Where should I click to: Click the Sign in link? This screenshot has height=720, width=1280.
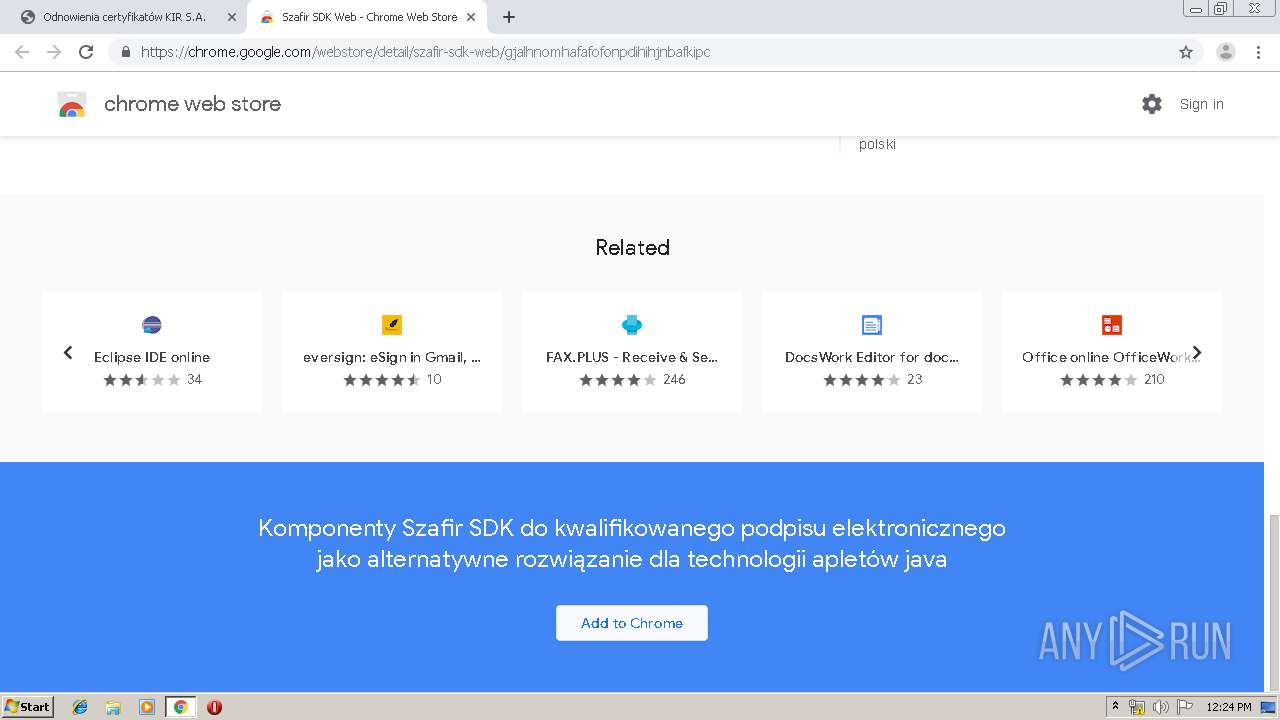(x=1201, y=104)
